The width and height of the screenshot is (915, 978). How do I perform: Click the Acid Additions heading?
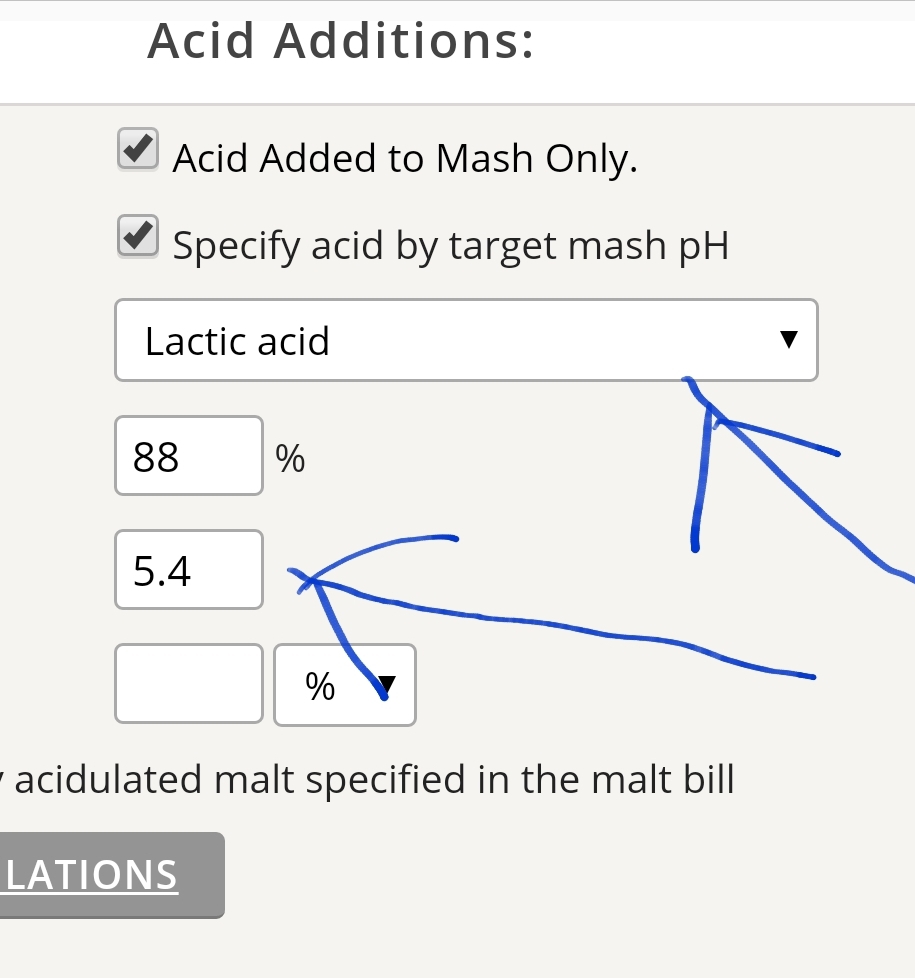tap(341, 41)
